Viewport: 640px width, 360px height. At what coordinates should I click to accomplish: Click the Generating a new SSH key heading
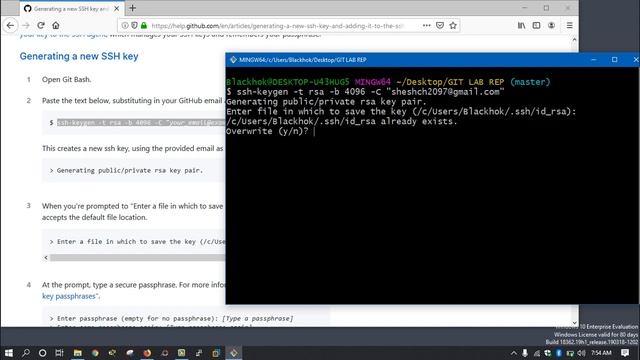click(79, 56)
